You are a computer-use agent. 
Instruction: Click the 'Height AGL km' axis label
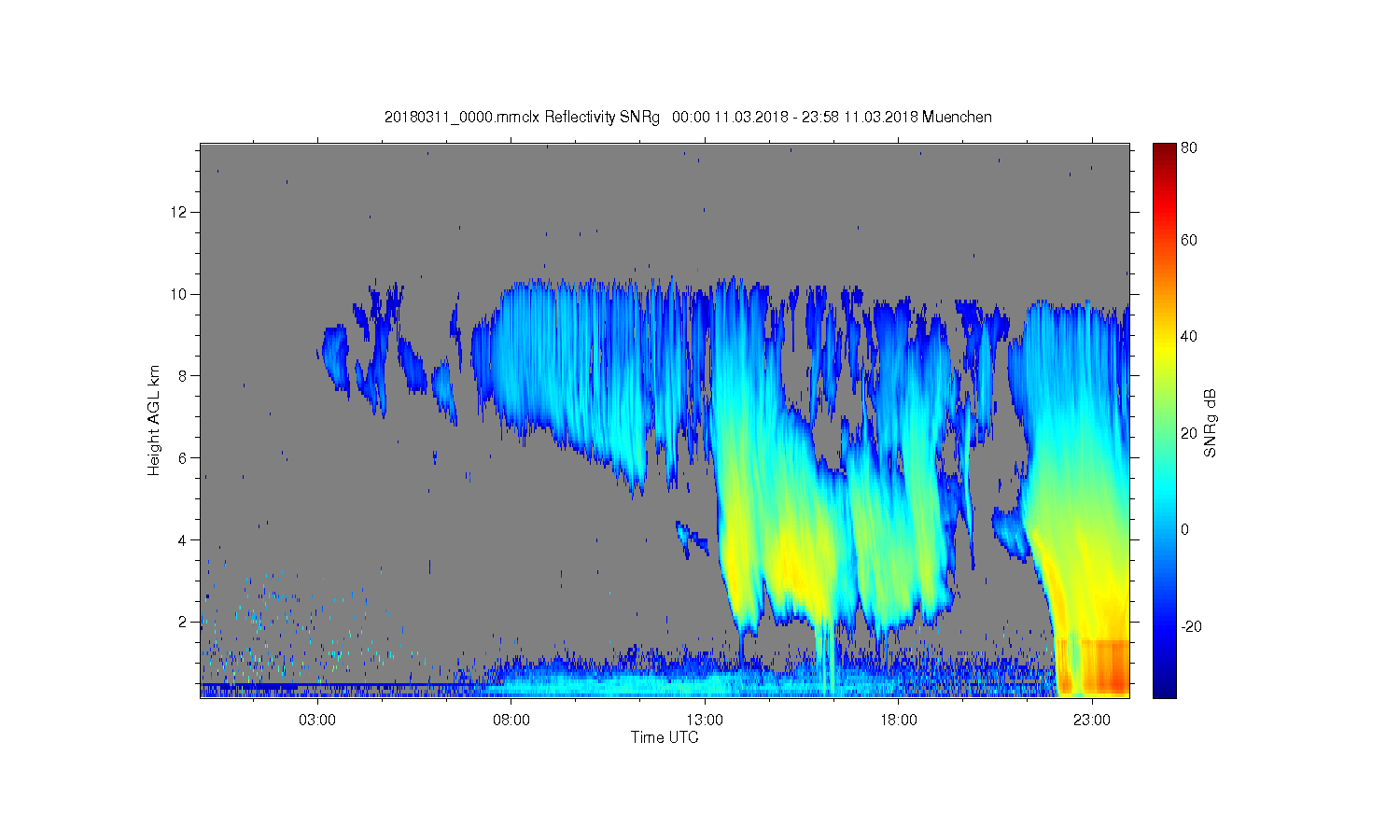click(x=154, y=420)
